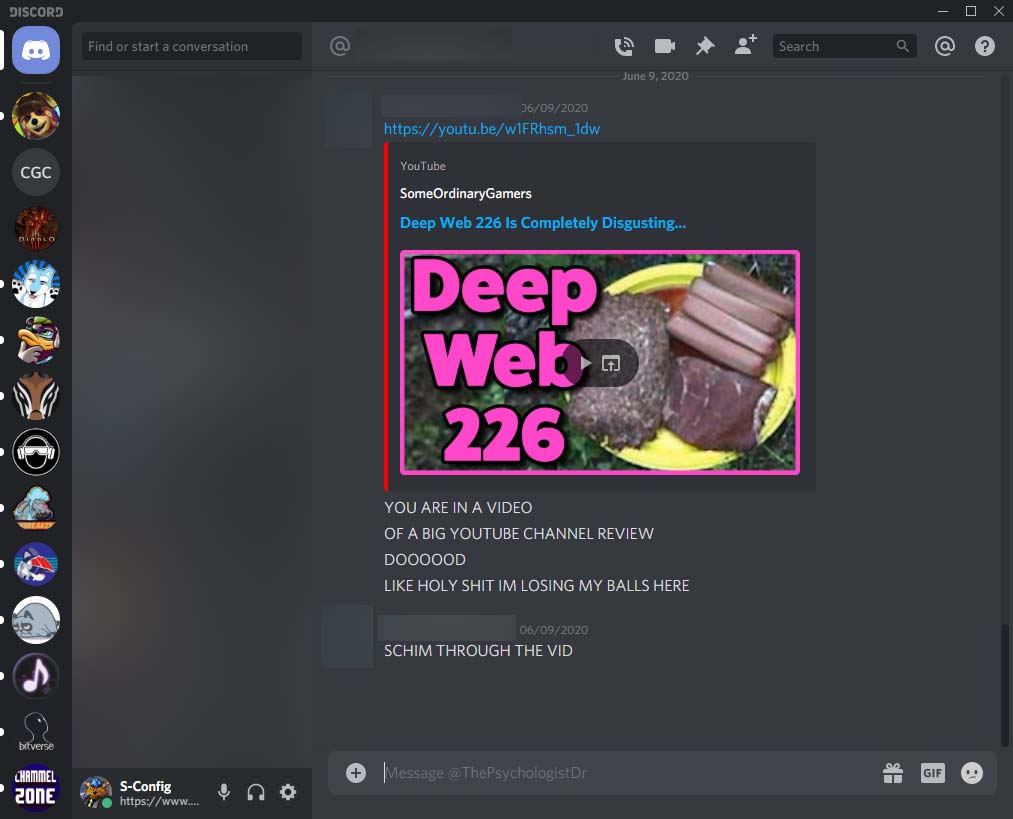Maximize the Discord window
Image resolution: width=1013 pixels, height=819 pixels.
(970, 11)
